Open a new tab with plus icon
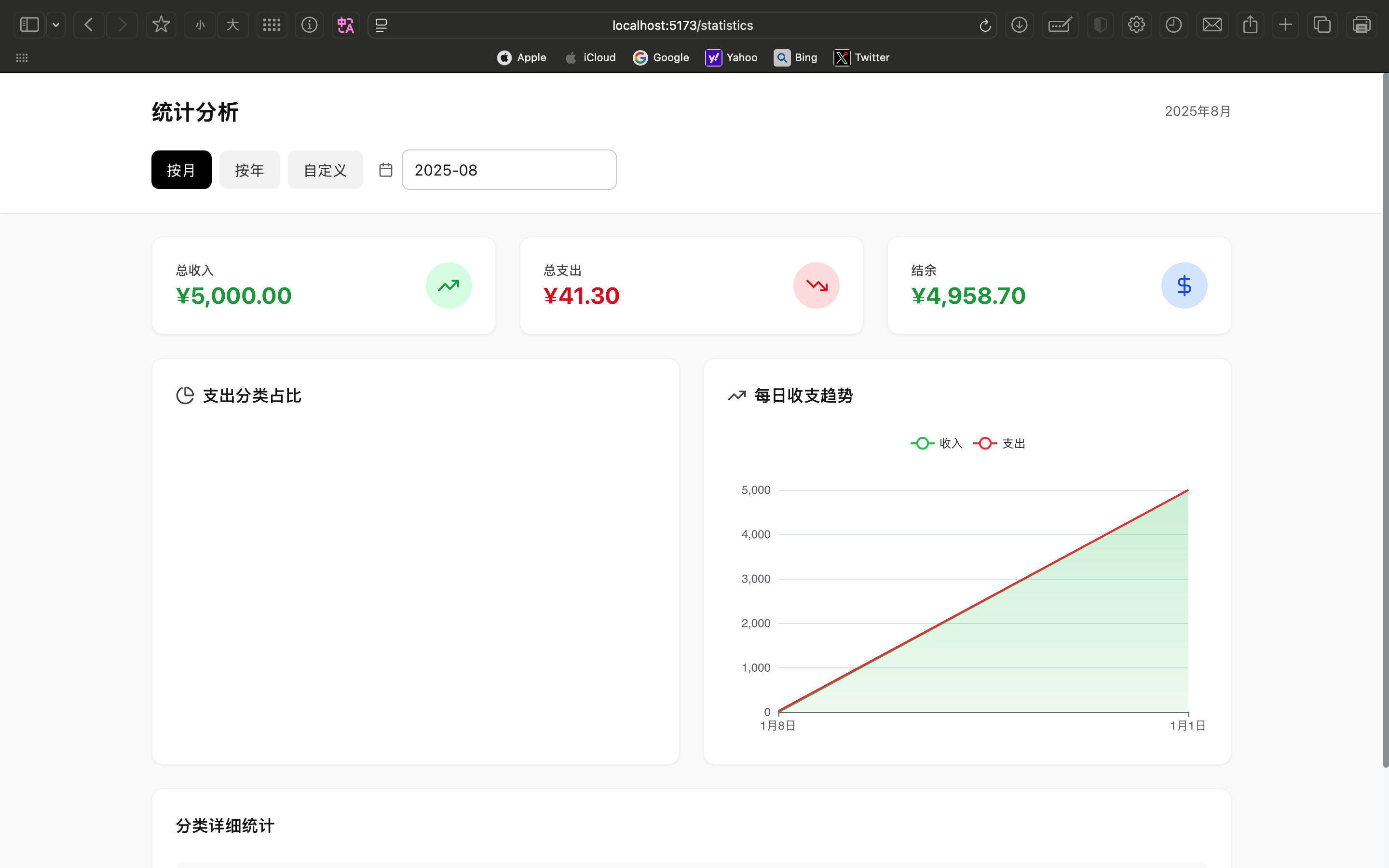 (1286, 25)
